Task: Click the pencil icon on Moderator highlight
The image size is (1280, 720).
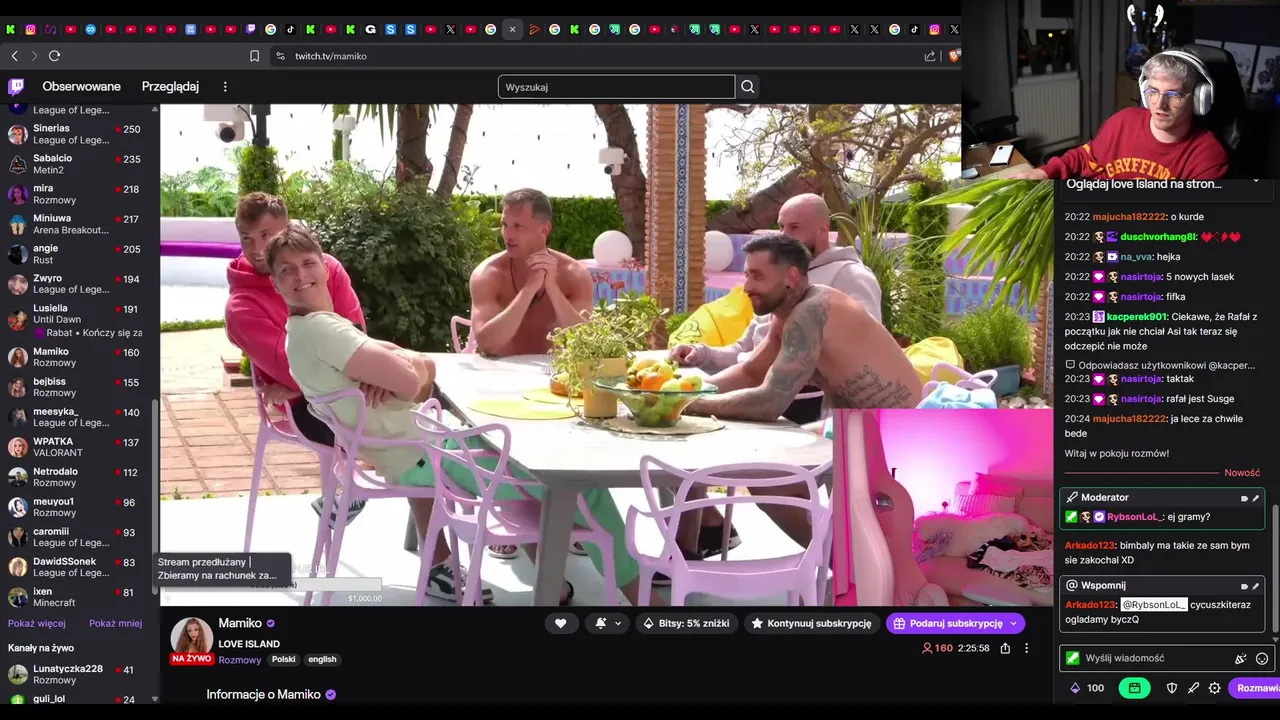Action: pos(1256,498)
